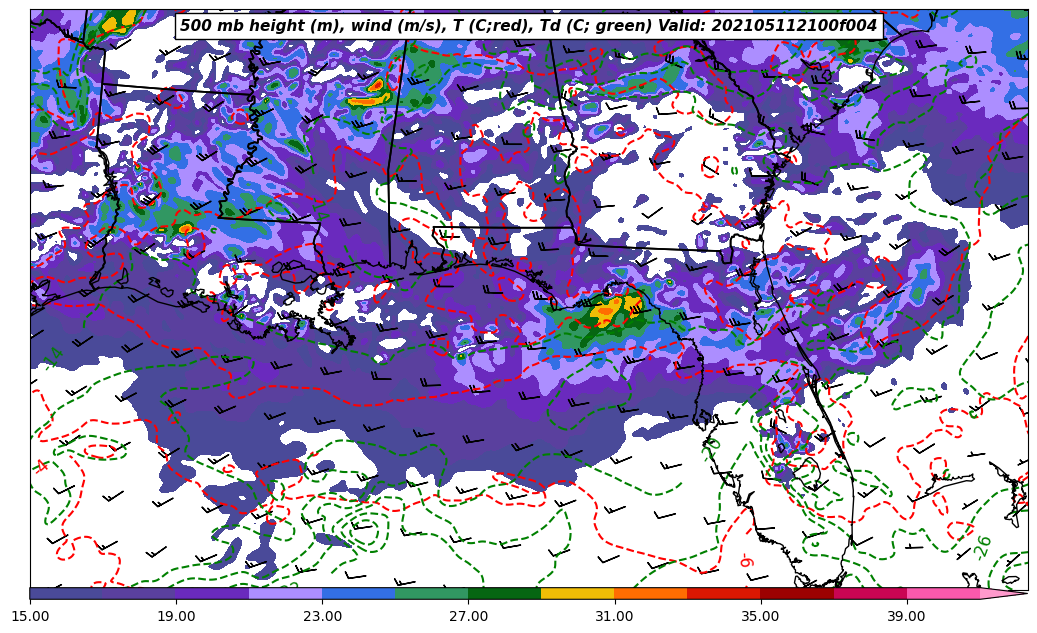Click the map title text about 500 mb height

[x=528, y=26]
